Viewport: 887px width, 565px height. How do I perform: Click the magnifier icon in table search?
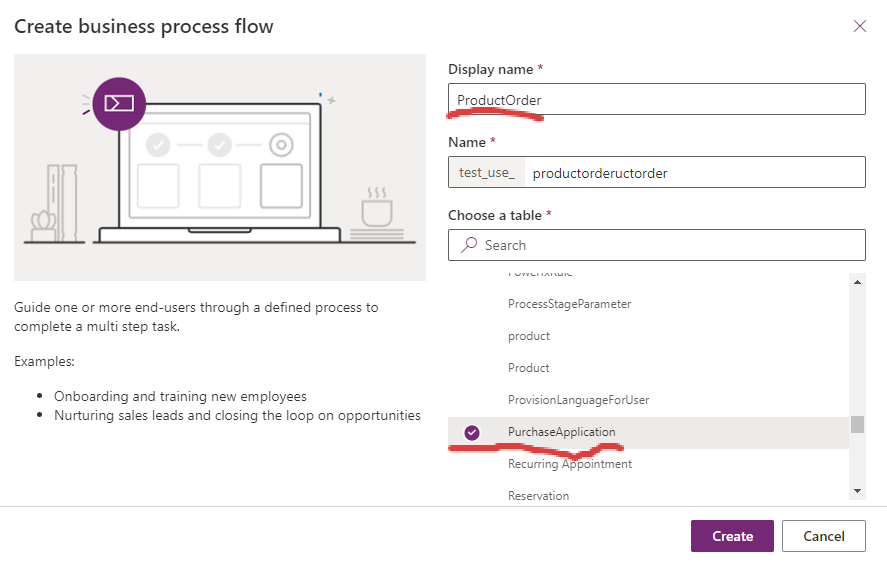(468, 245)
